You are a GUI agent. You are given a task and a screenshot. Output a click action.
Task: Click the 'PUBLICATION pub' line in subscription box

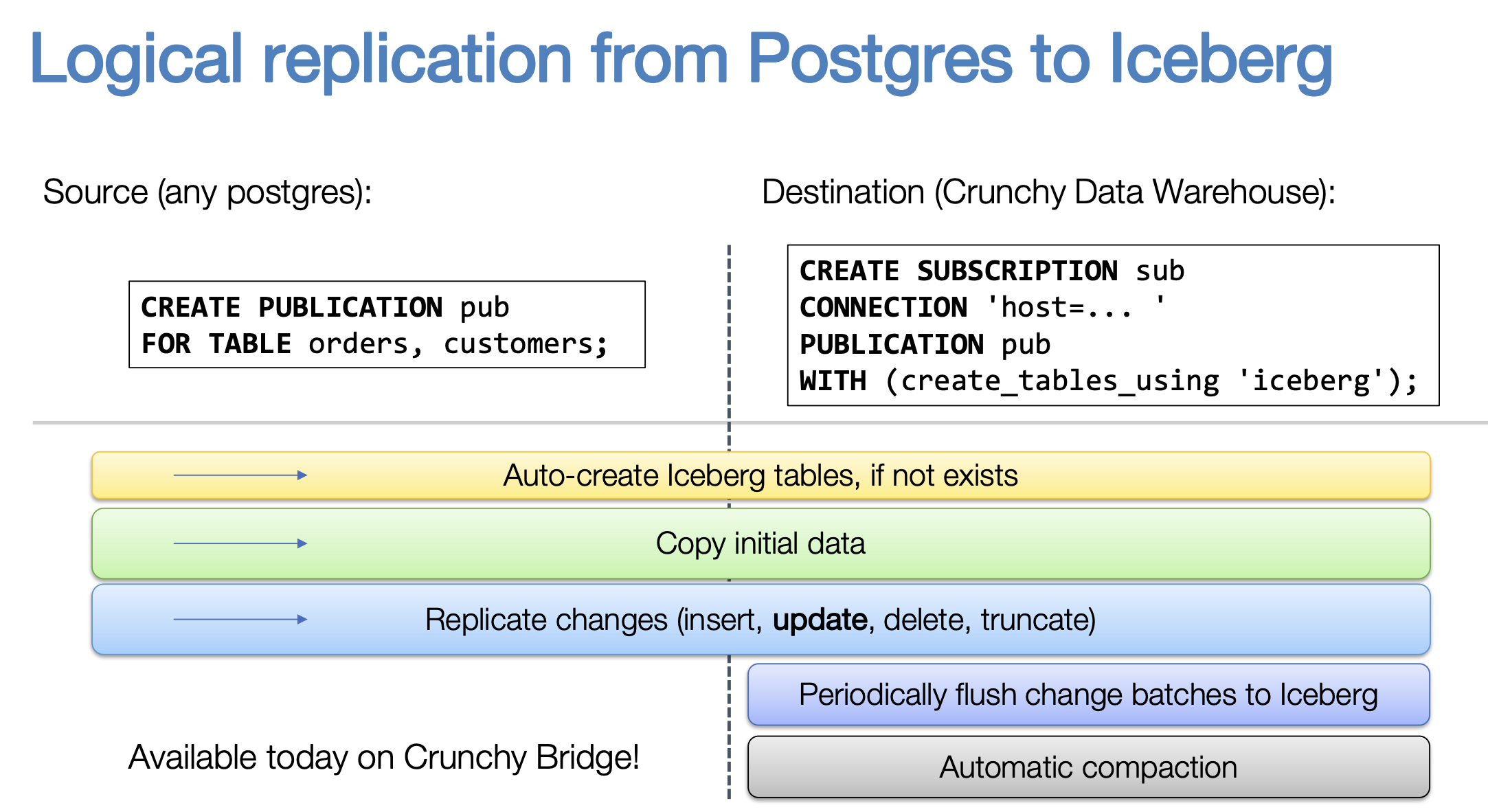click(925, 344)
